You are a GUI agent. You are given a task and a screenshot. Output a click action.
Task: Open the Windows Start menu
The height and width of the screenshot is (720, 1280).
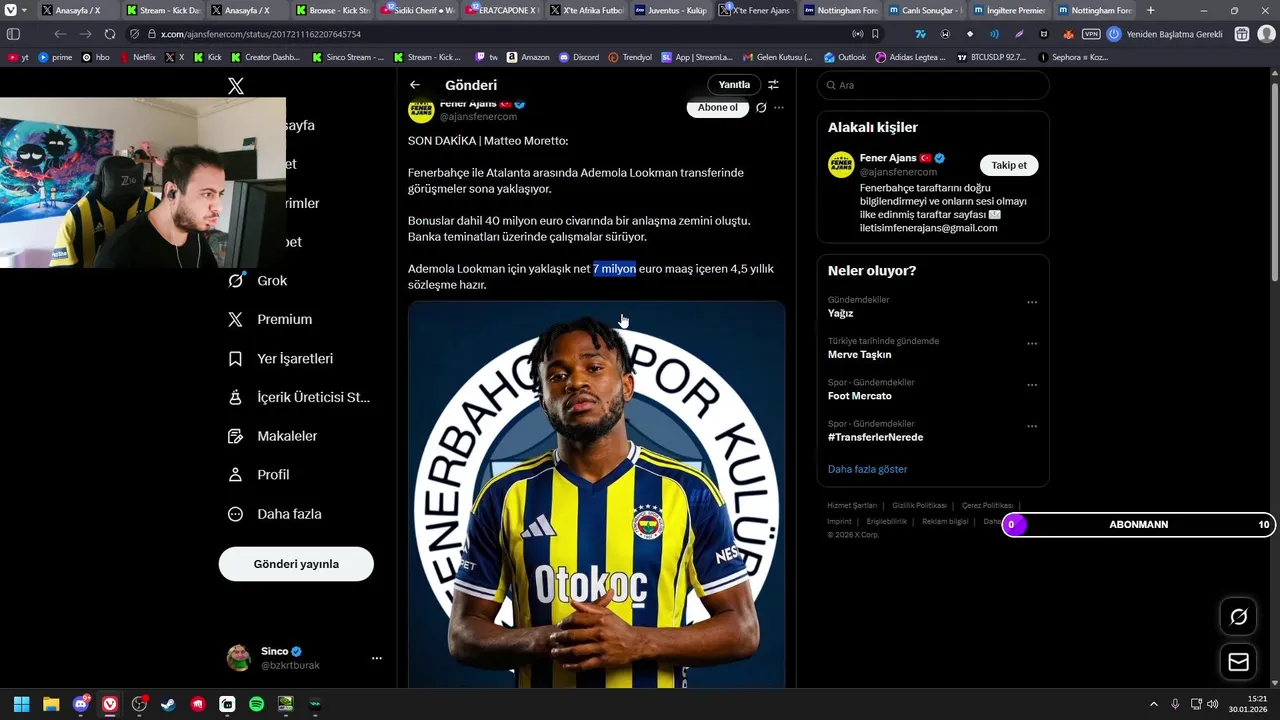click(21, 704)
